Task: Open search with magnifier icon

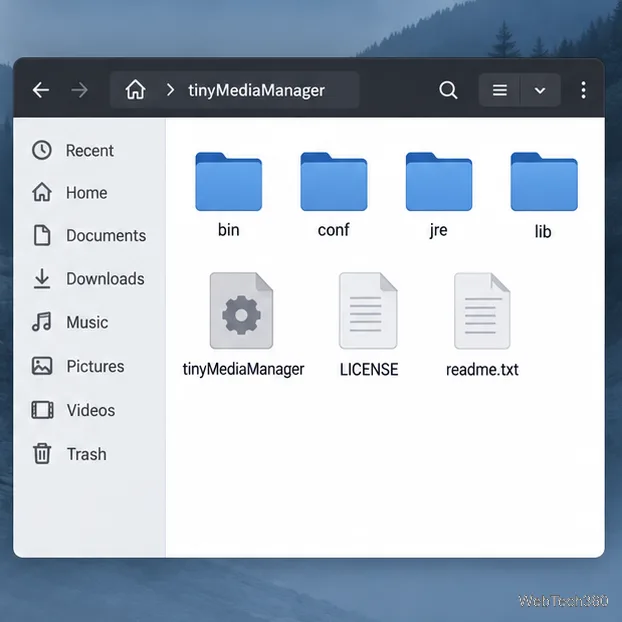Action: (x=448, y=90)
